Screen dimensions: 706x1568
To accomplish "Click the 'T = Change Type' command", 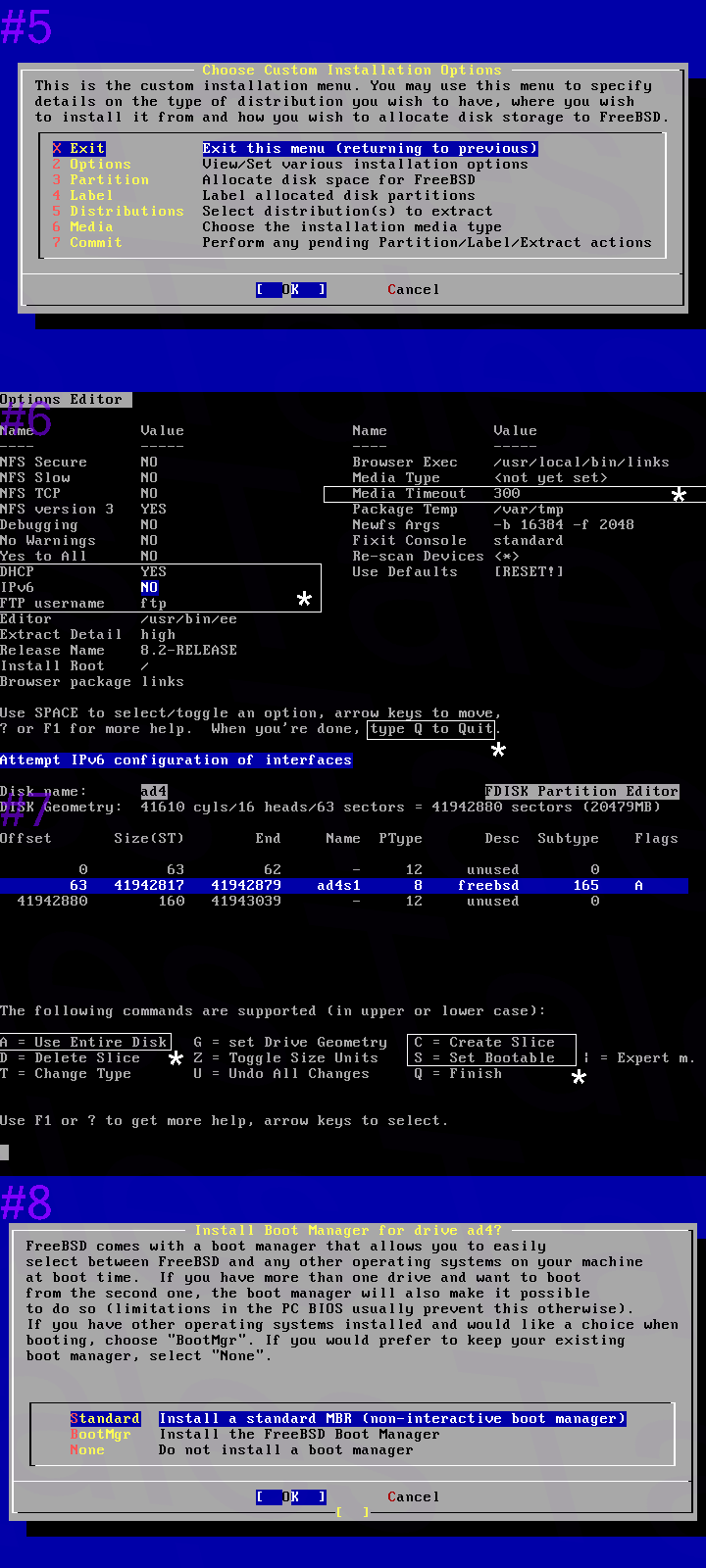I will coord(66,1074).
